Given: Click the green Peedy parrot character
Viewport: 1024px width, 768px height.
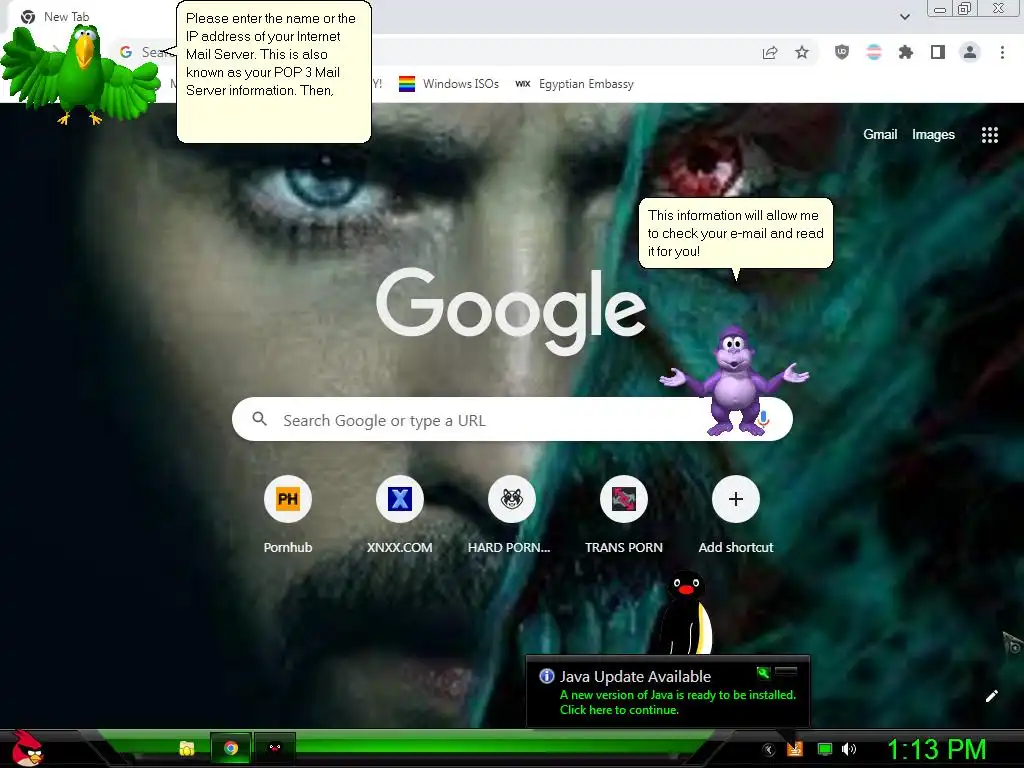Looking at the screenshot, I should coord(80,75).
